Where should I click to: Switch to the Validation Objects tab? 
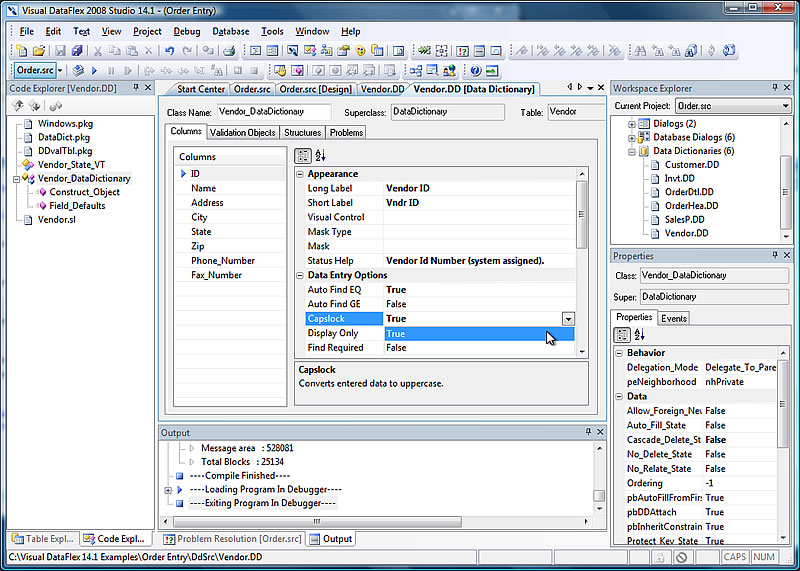coord(242,132)
